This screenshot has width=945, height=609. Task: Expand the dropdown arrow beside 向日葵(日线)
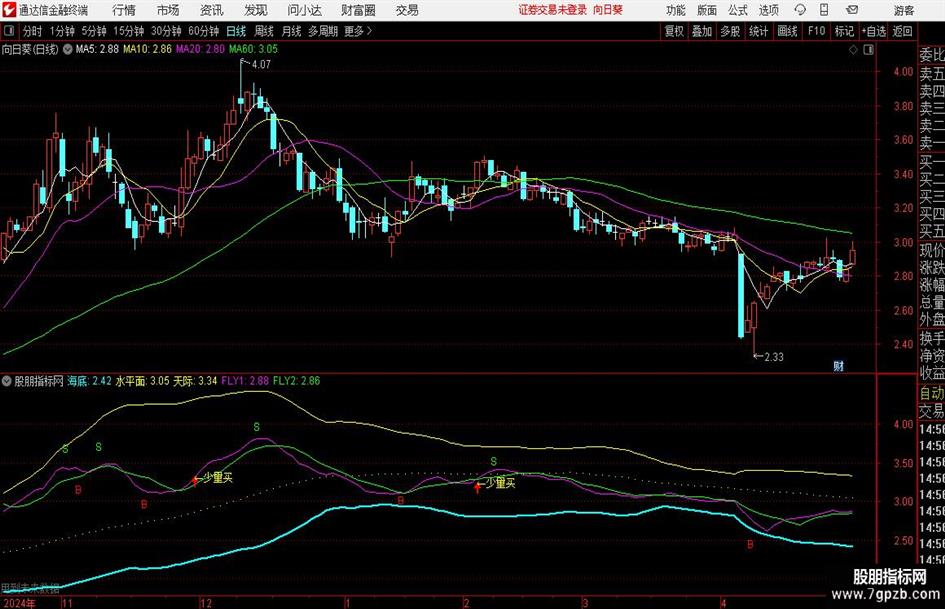tap(67, 49)
